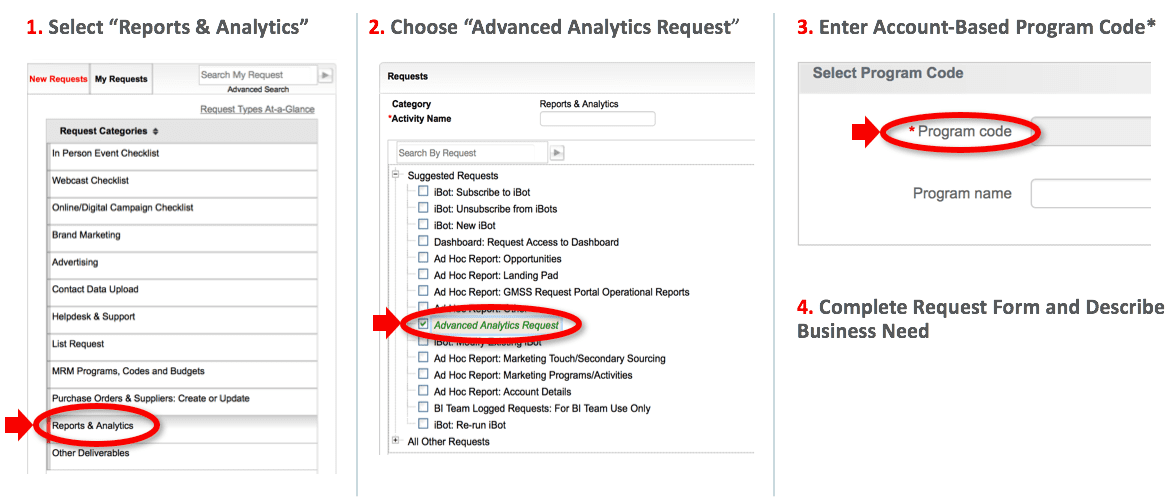Open the My Requests tab
This screenshot has height=503, width=1174.
(x=121, y=79)
